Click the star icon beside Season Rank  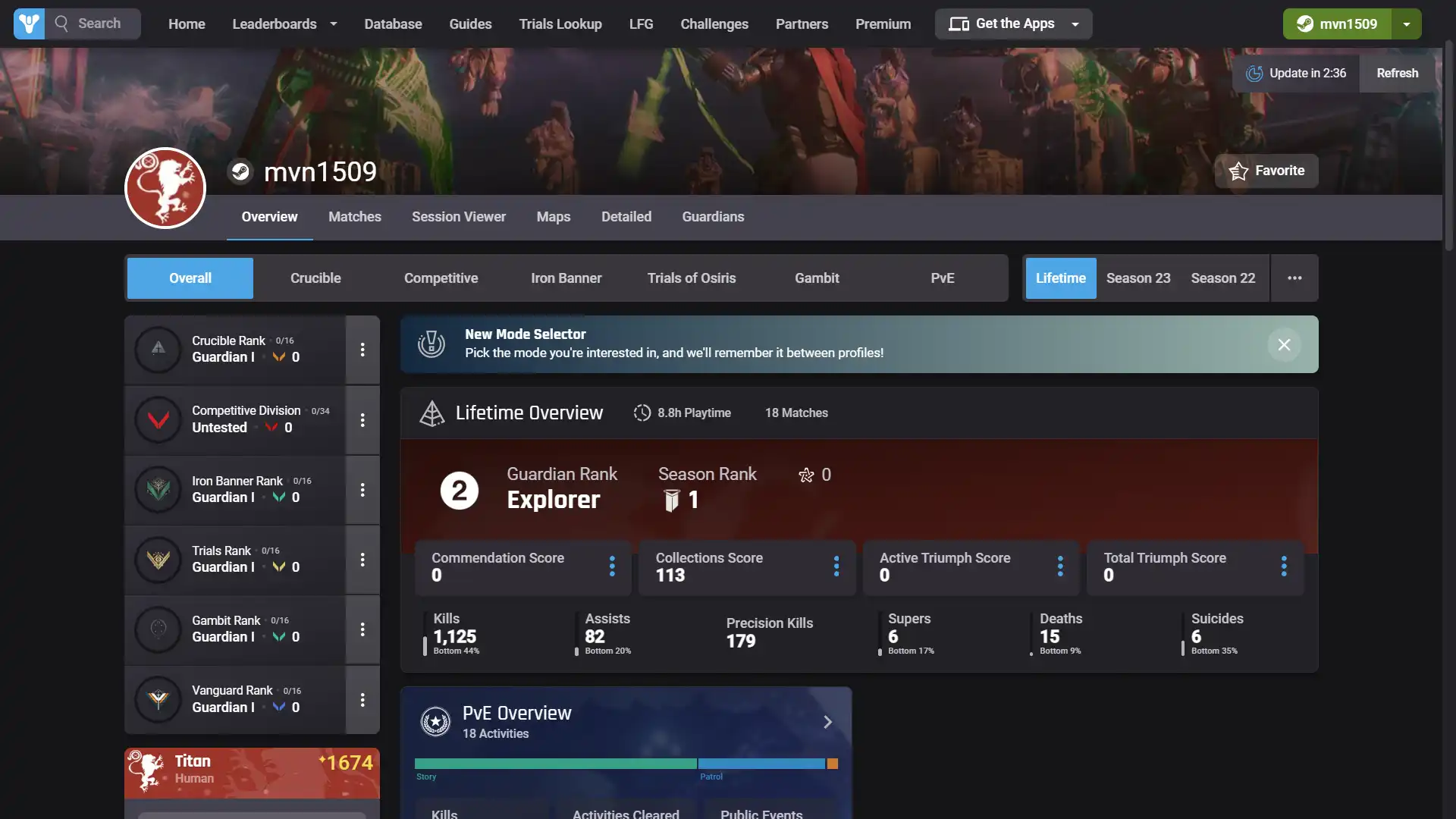click(806, 475)
